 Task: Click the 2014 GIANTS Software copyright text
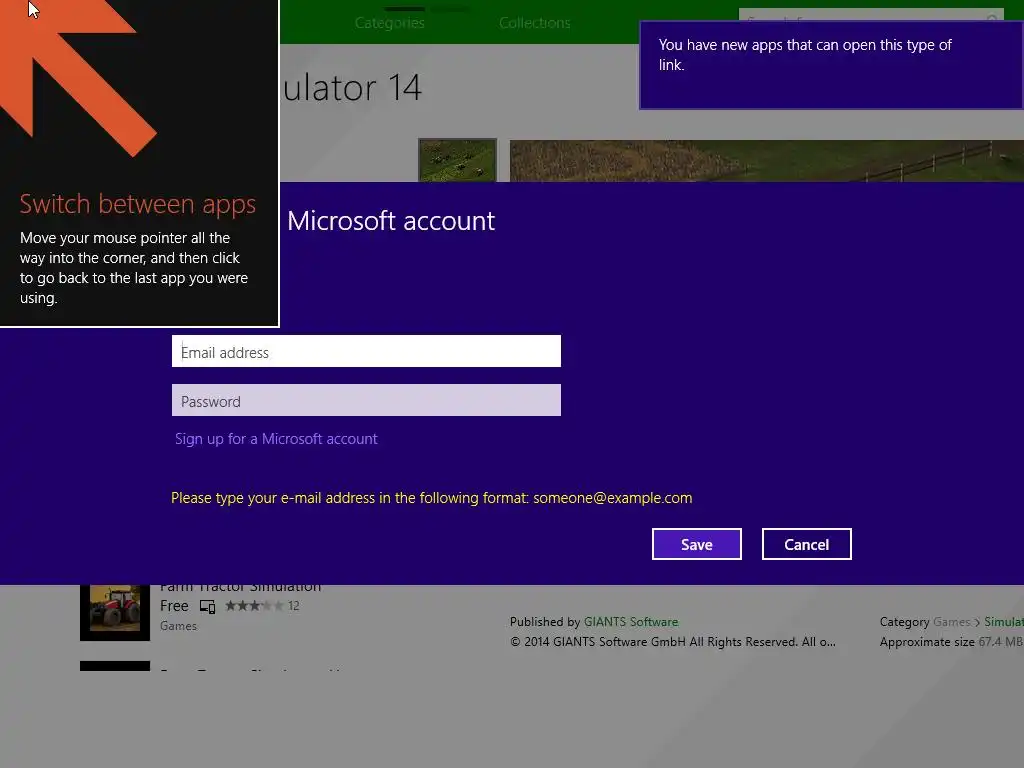(673, 642)
